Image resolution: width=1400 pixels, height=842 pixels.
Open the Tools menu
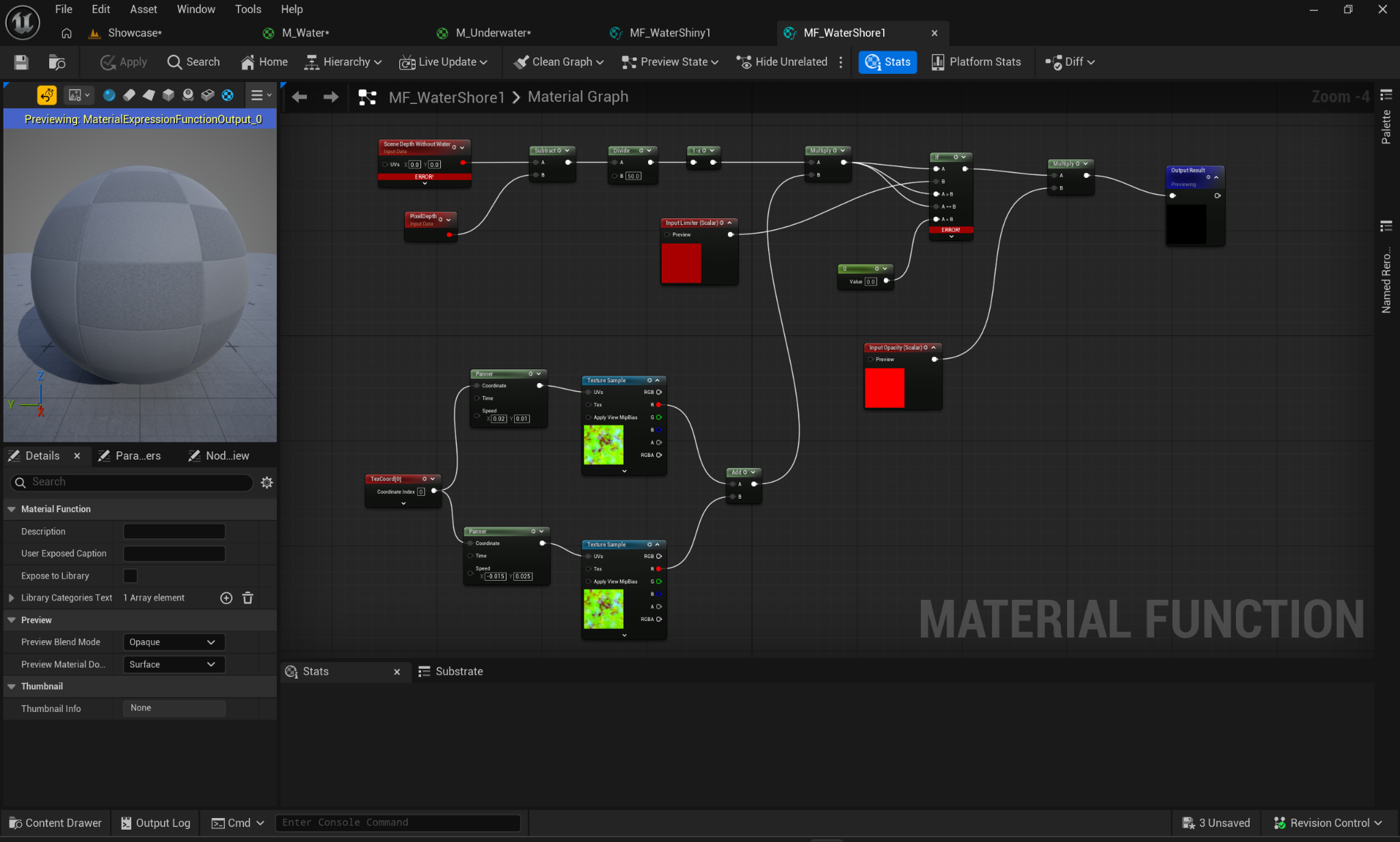(248, 10)
